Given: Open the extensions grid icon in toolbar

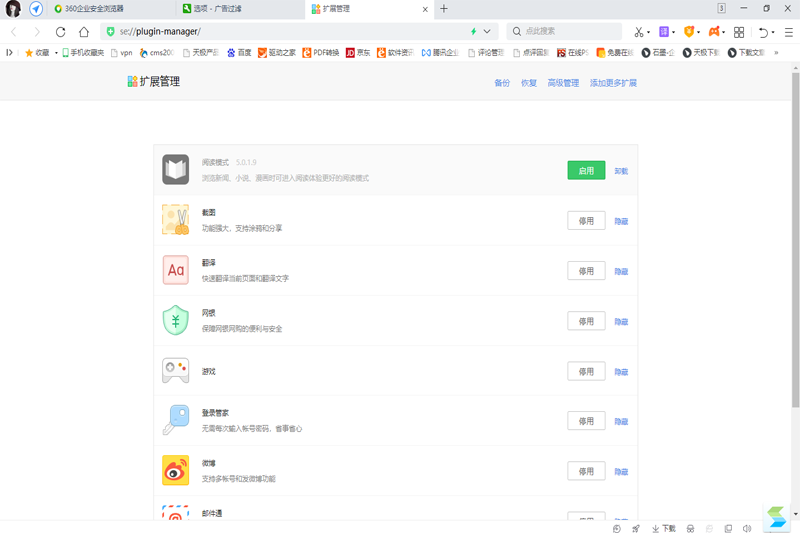Looking at the screenshot, I should click(x=739, y=32).
